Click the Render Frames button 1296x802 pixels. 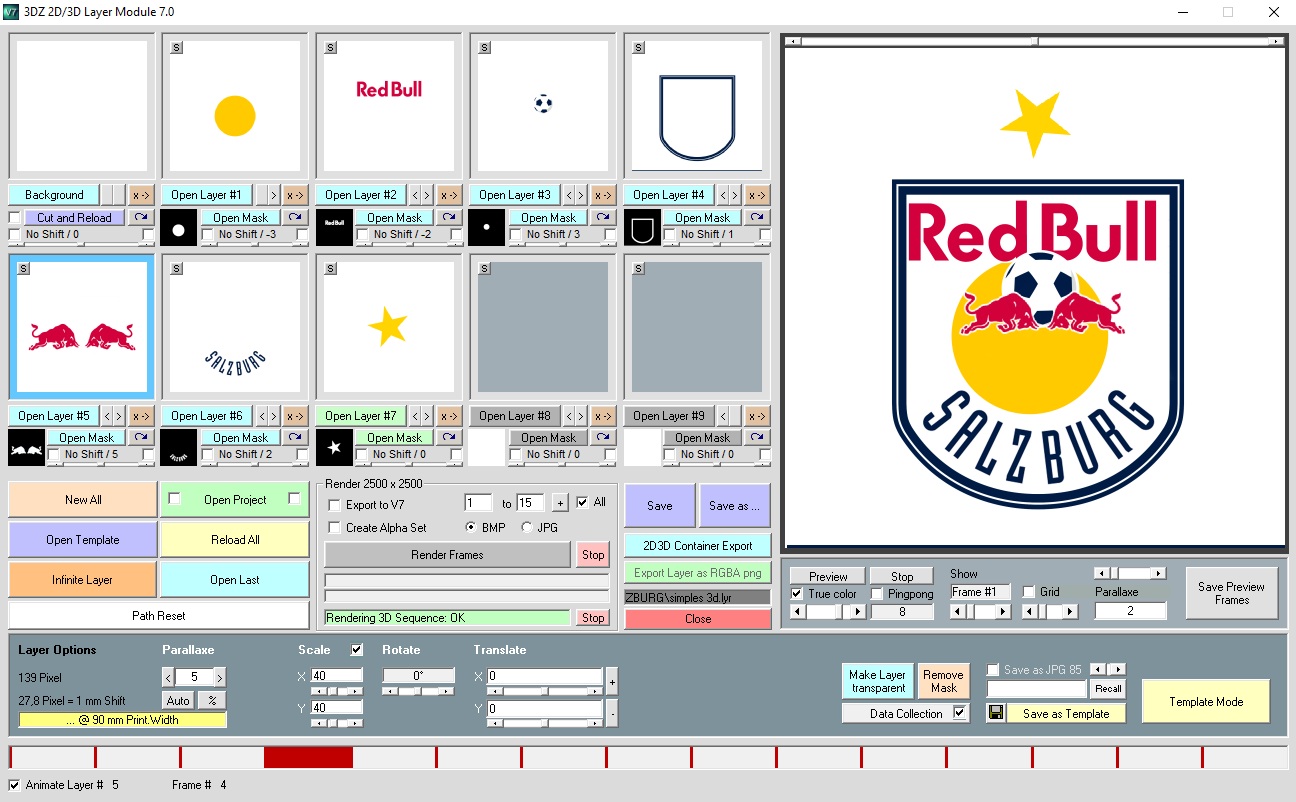pyautogui.click(x=447, y=555)
